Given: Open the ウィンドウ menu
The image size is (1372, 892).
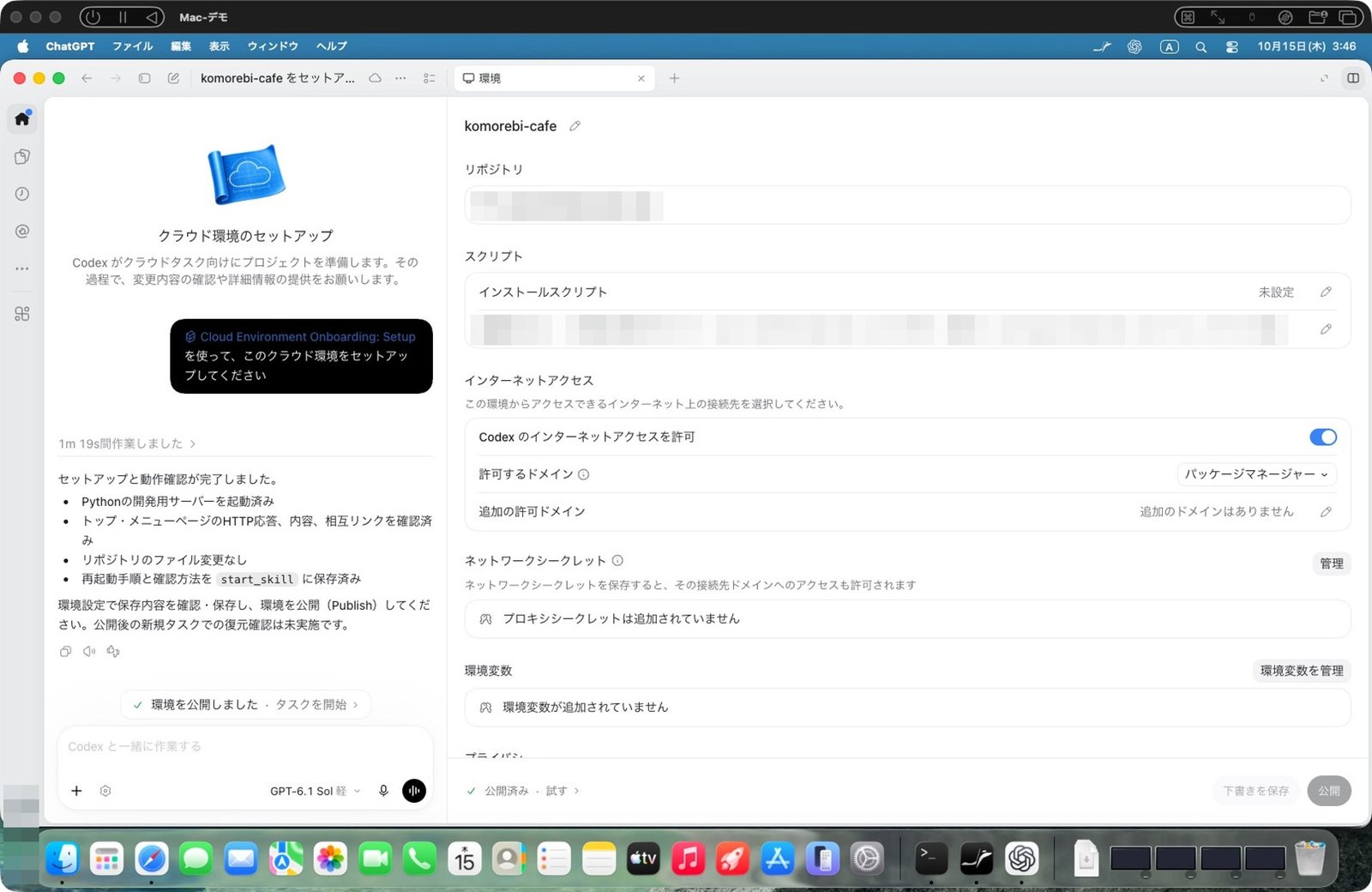Looking at the screenshot, I should 273,46.
